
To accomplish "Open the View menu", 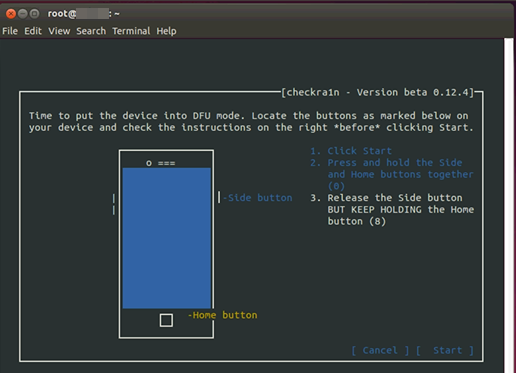I will (x=59, y=31).
